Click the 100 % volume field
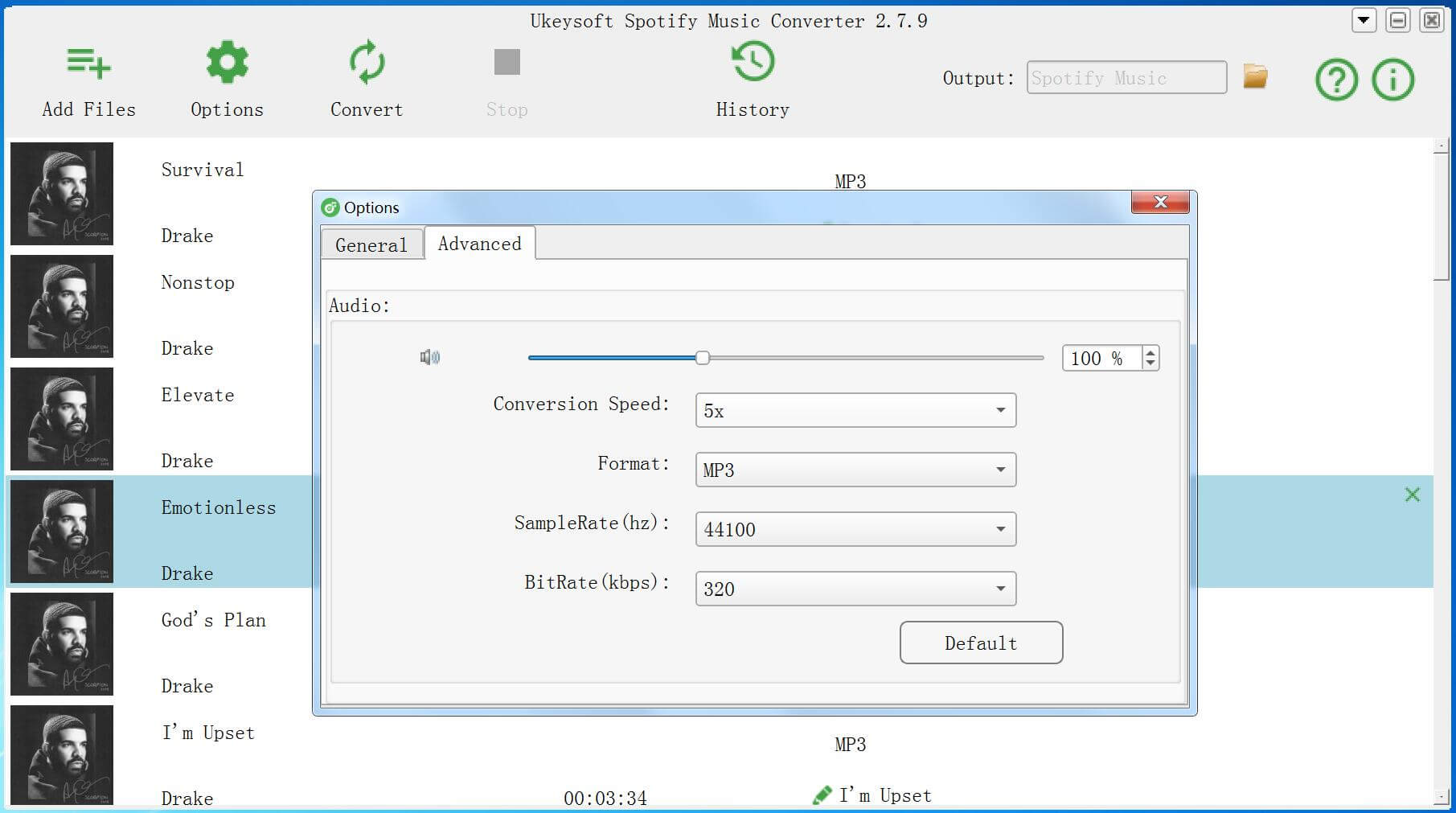The width and height of the screenshot is (1456, 813). pyautogui.click(x=1101, y=358)
